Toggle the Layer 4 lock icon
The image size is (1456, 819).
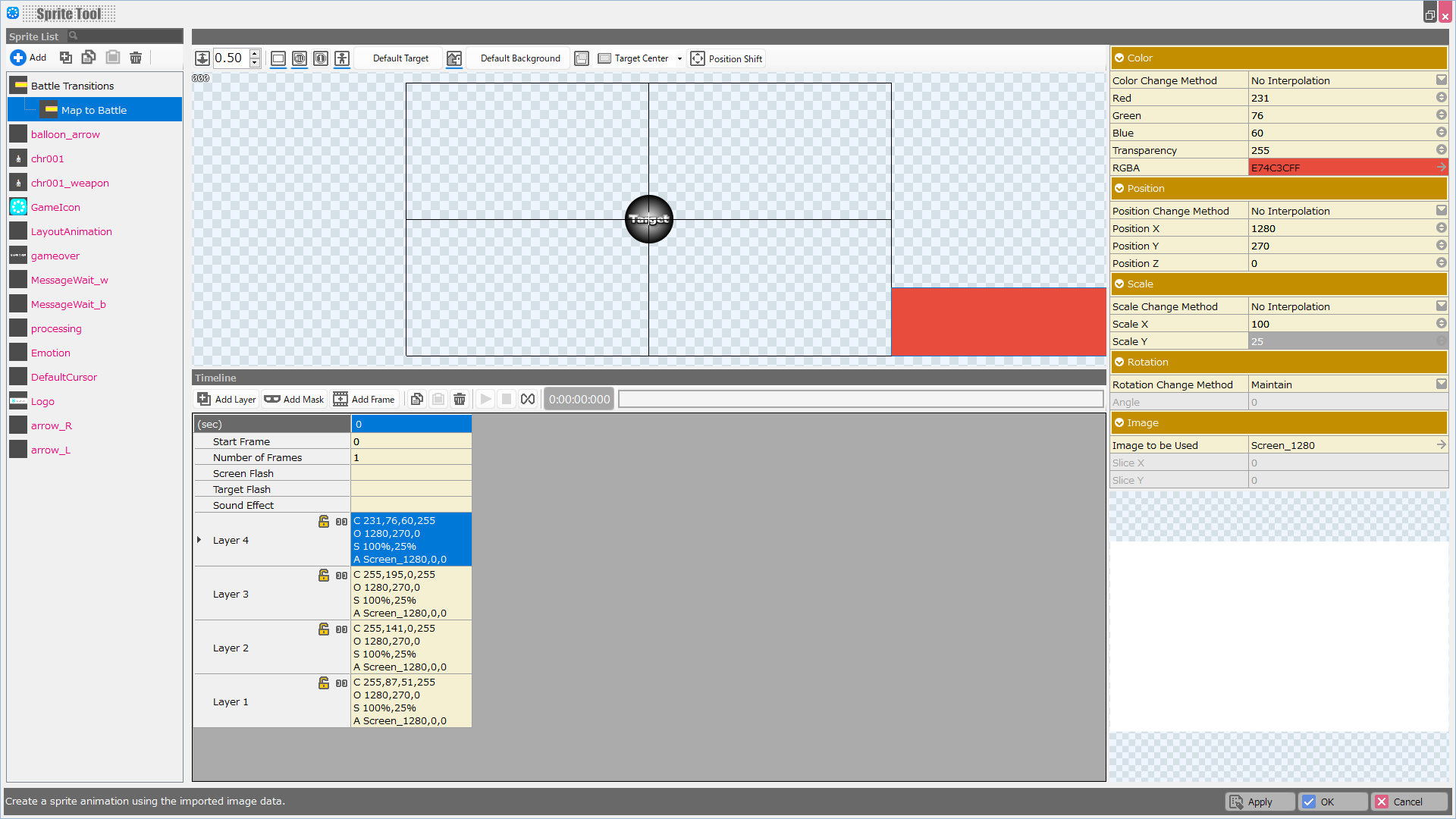324,522
